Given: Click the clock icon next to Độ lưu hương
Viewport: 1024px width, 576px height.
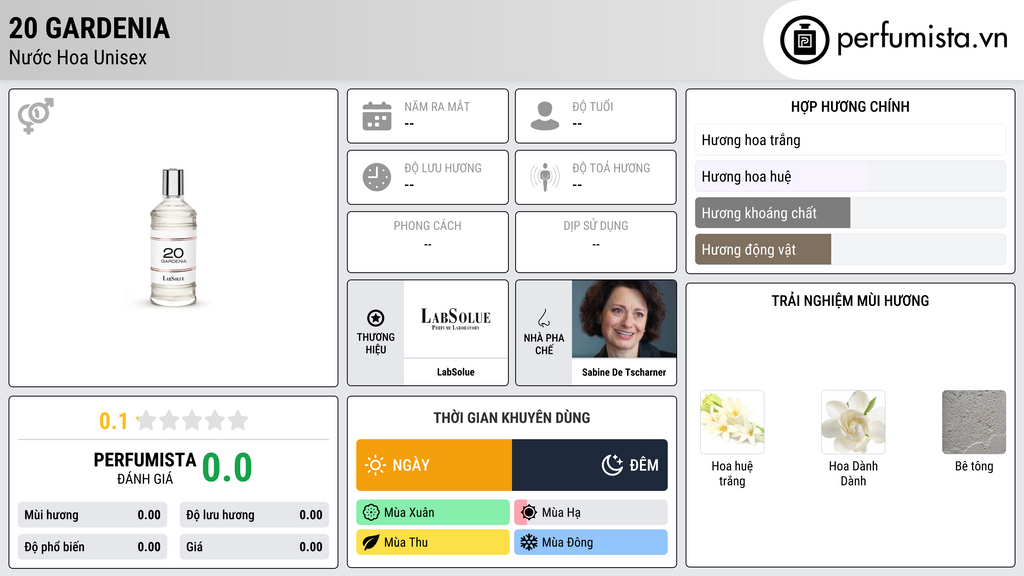Looking at the screenshot, I should point(377,177).
